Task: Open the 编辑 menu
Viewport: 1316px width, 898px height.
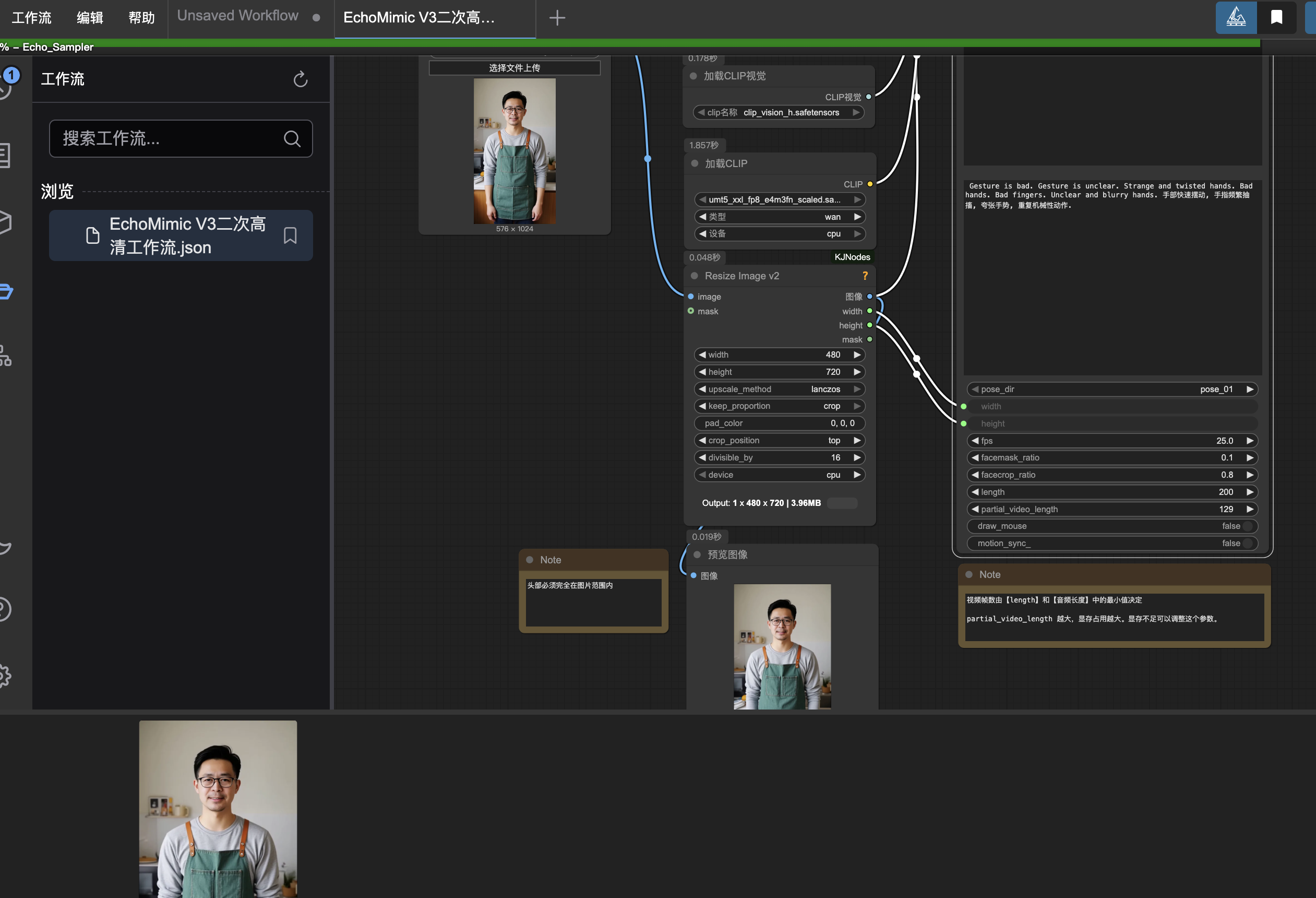Action: (x=90, y=18)
